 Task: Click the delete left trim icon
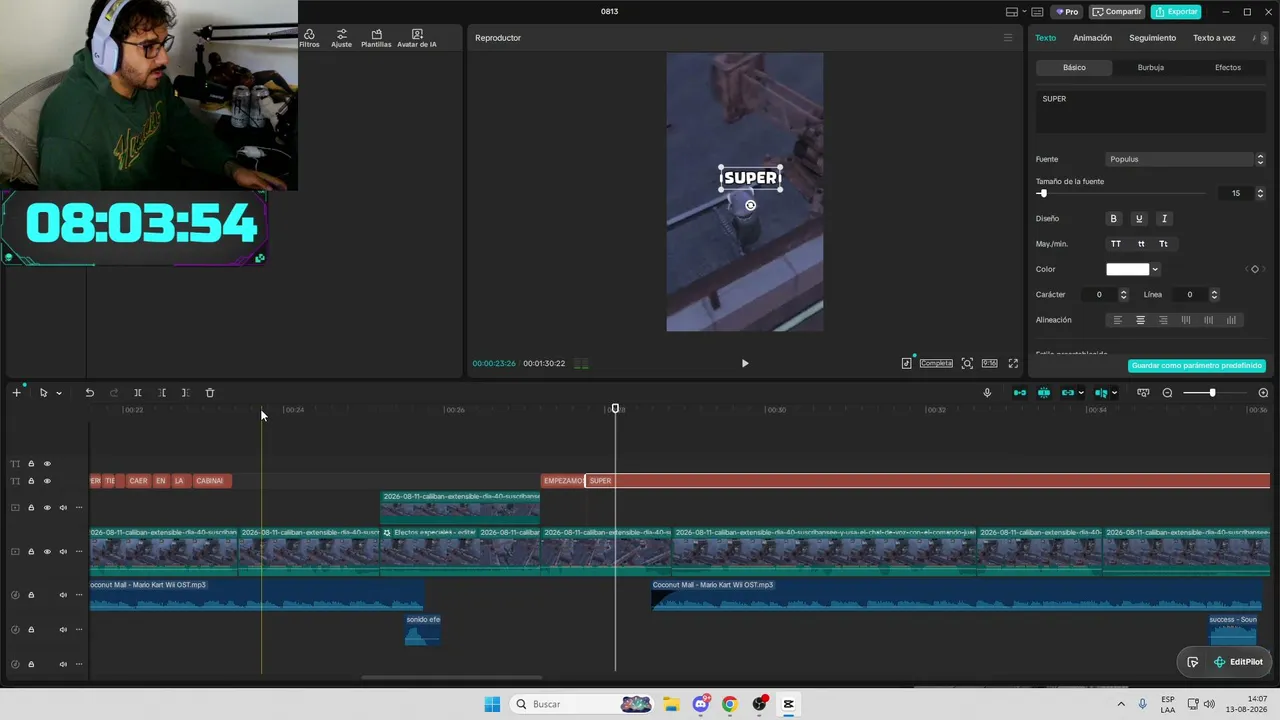162,393
